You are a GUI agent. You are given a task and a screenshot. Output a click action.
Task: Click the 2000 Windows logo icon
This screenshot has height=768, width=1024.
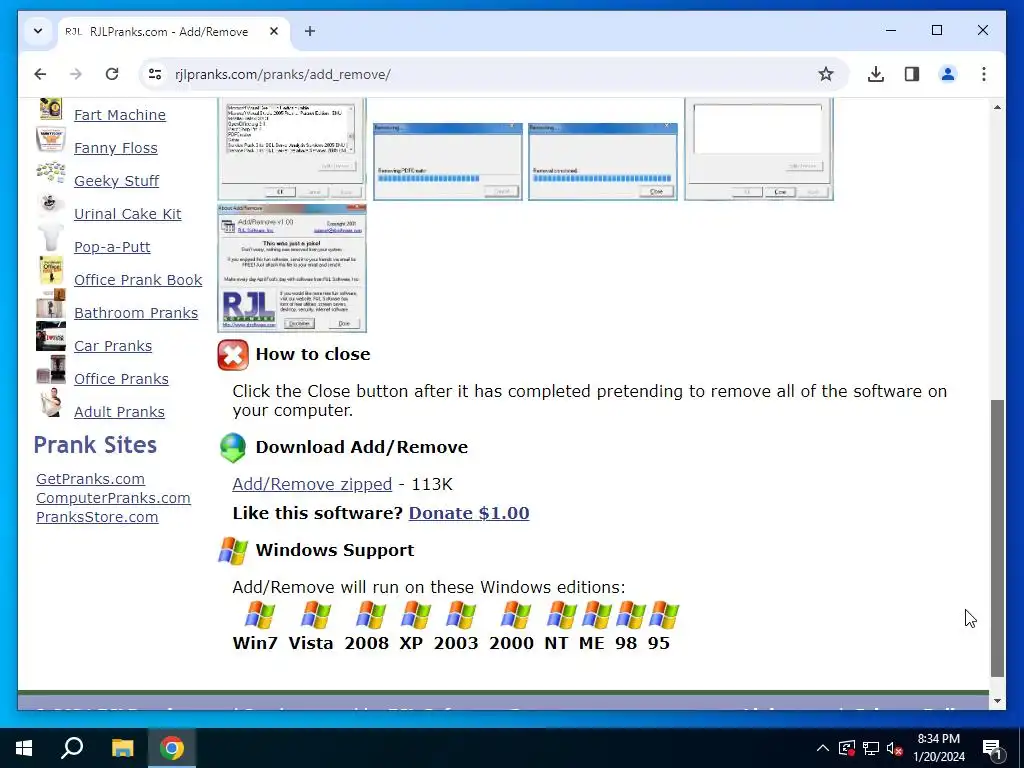516,615
